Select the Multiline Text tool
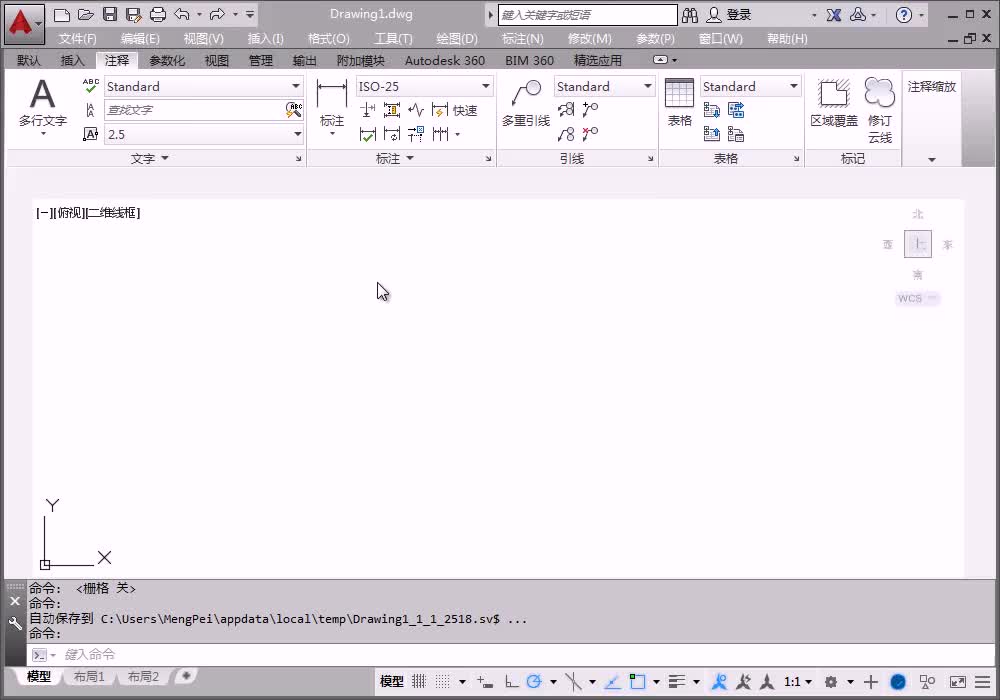Screen dimensions: 1000x700 43,106
